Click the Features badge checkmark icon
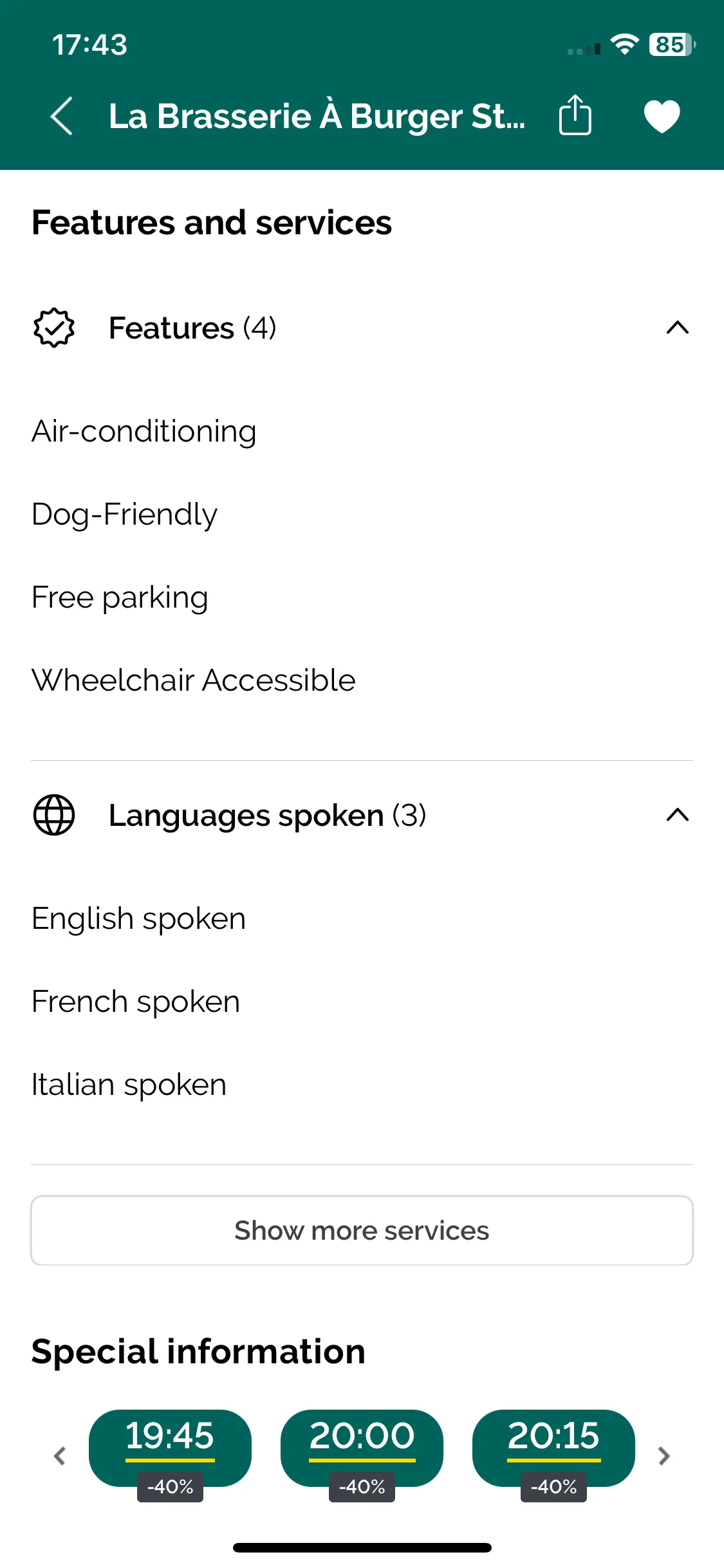724x1568 pixels. point(54,328)
